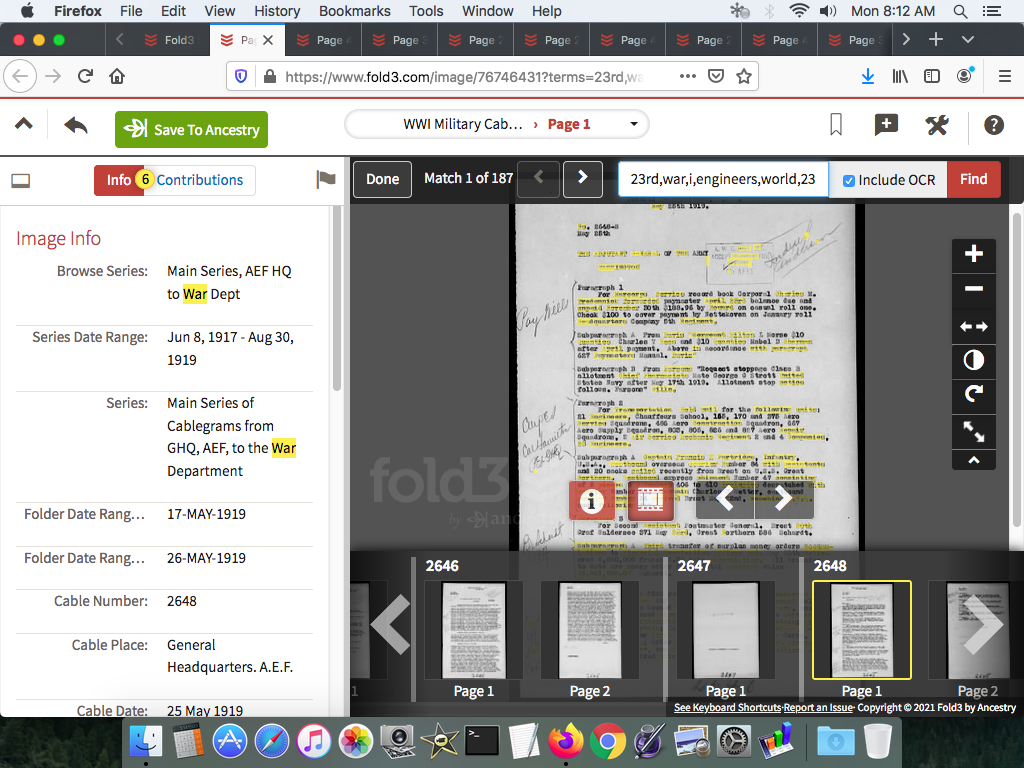The width and height of the screenshot is (1024, 768).
Task: Open the Bookmarks menu in the menu bar
Action: pos(354,11)
